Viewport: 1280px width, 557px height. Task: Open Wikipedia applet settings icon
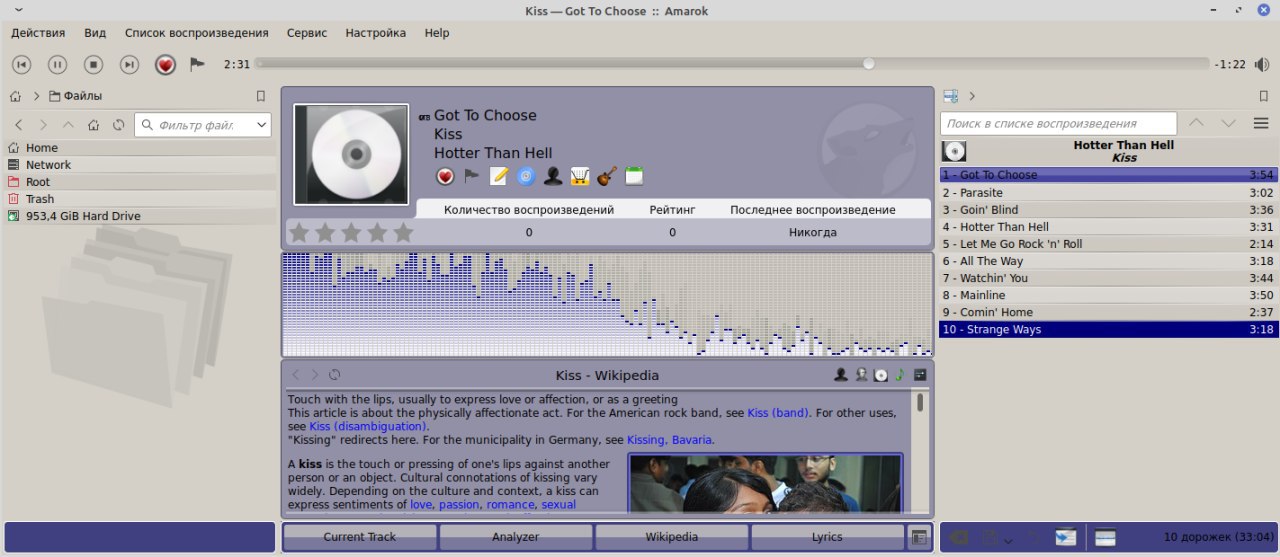pos(920,375)
